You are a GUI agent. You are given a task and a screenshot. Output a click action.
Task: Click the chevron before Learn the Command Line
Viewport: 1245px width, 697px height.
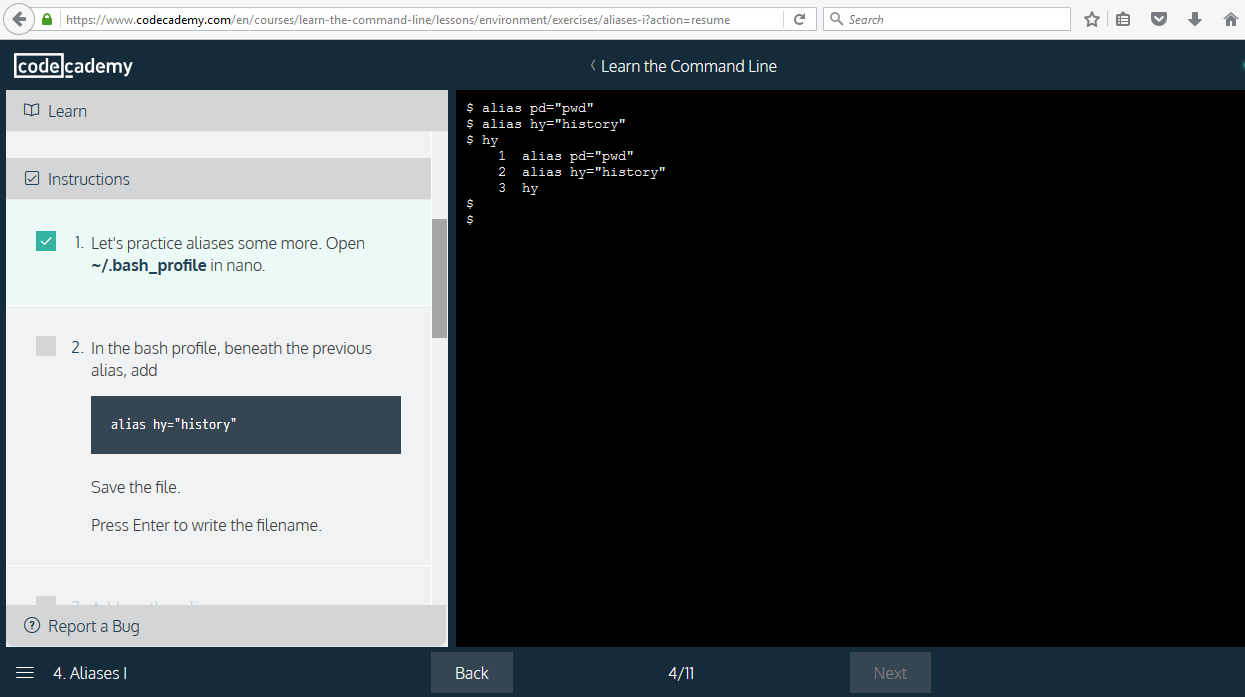(593, 66)
